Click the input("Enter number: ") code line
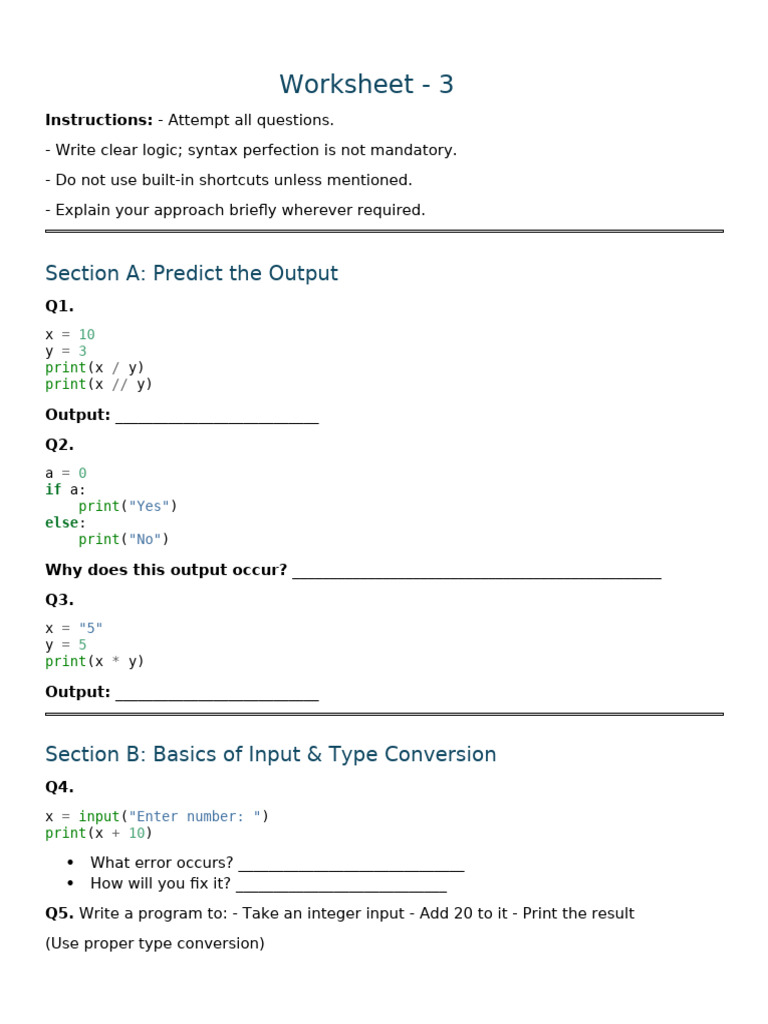 [157, 816]
